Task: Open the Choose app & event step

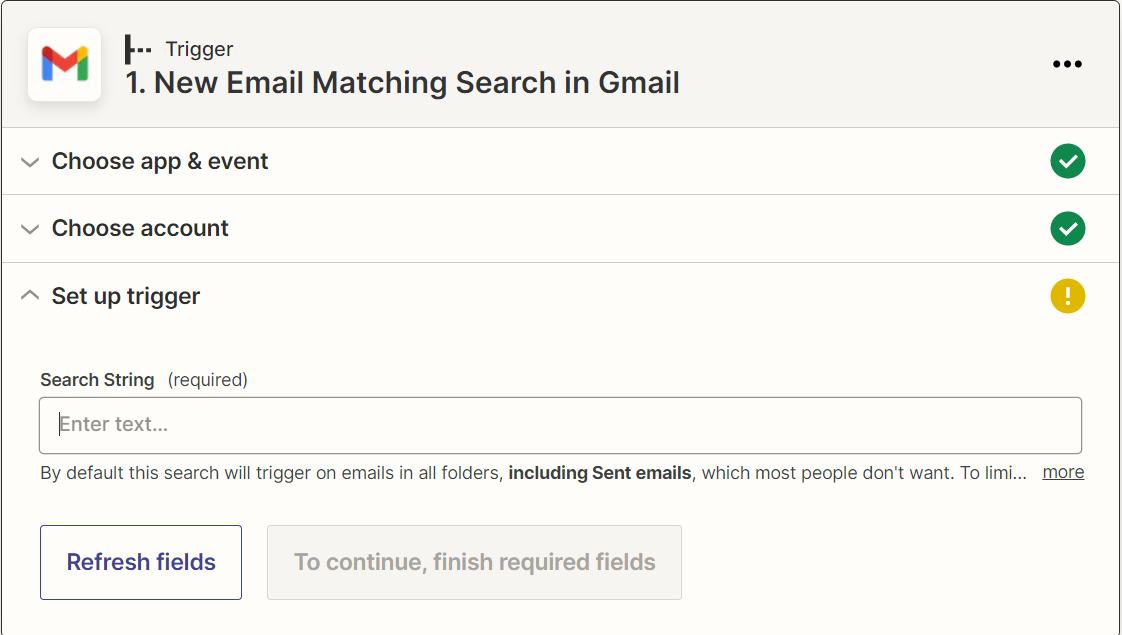Action: (160, 161)
